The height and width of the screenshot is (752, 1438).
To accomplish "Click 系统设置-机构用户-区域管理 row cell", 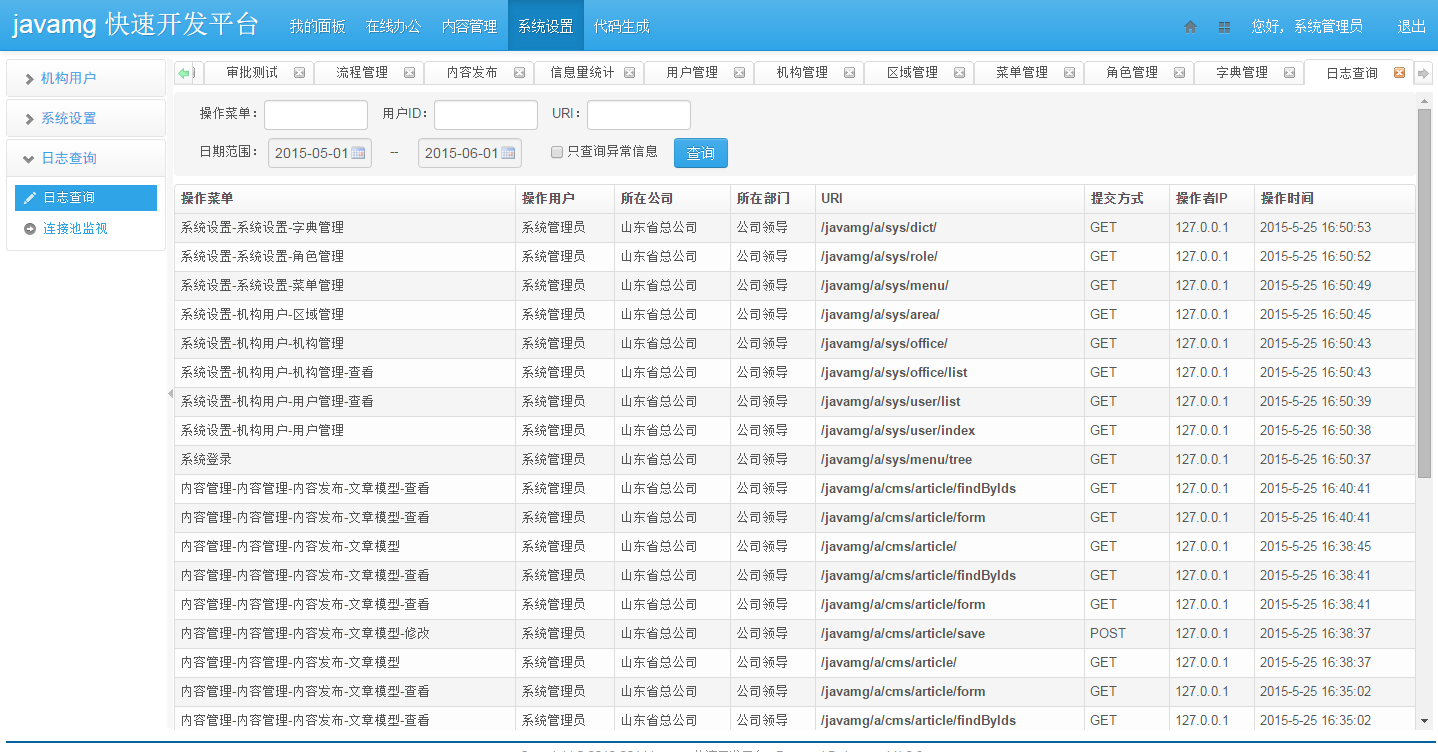I will (x=345, y=315).
